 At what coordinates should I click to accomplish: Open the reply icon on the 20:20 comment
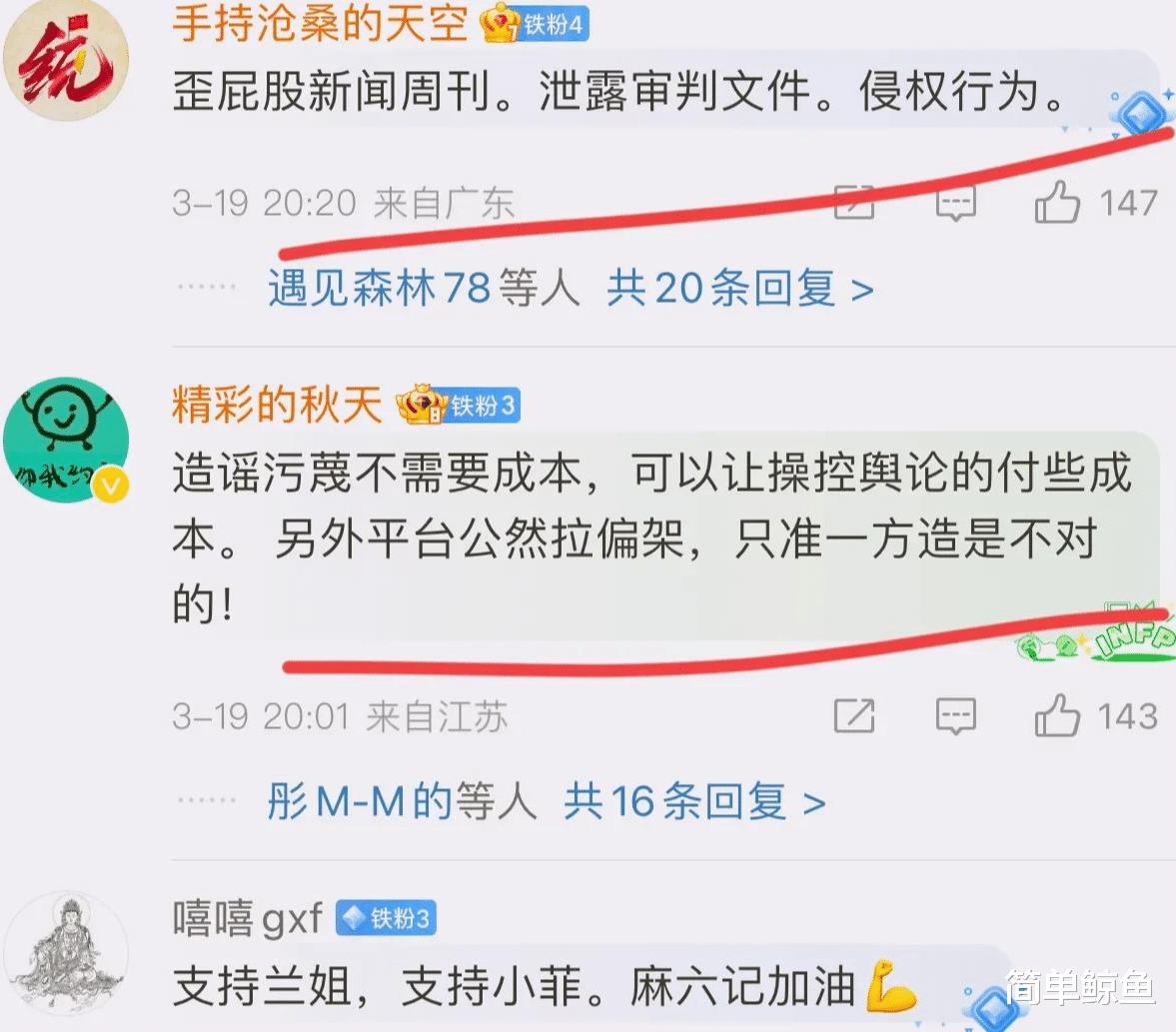[x=955, y=203]
